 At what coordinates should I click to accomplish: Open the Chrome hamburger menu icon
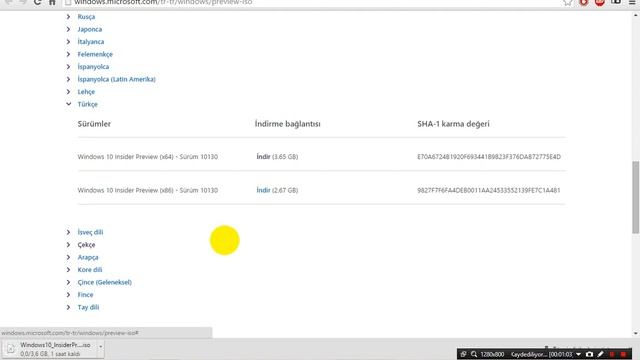pos(632,2)
